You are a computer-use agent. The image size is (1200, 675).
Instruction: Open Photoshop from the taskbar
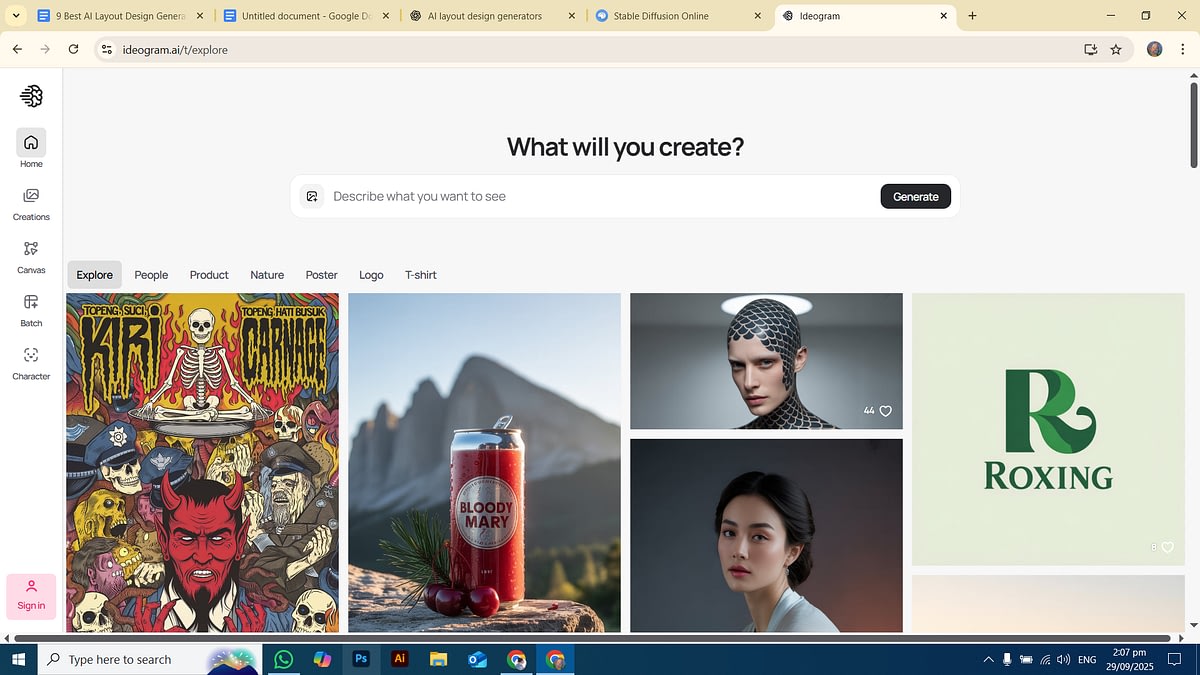tap(361, 659)
